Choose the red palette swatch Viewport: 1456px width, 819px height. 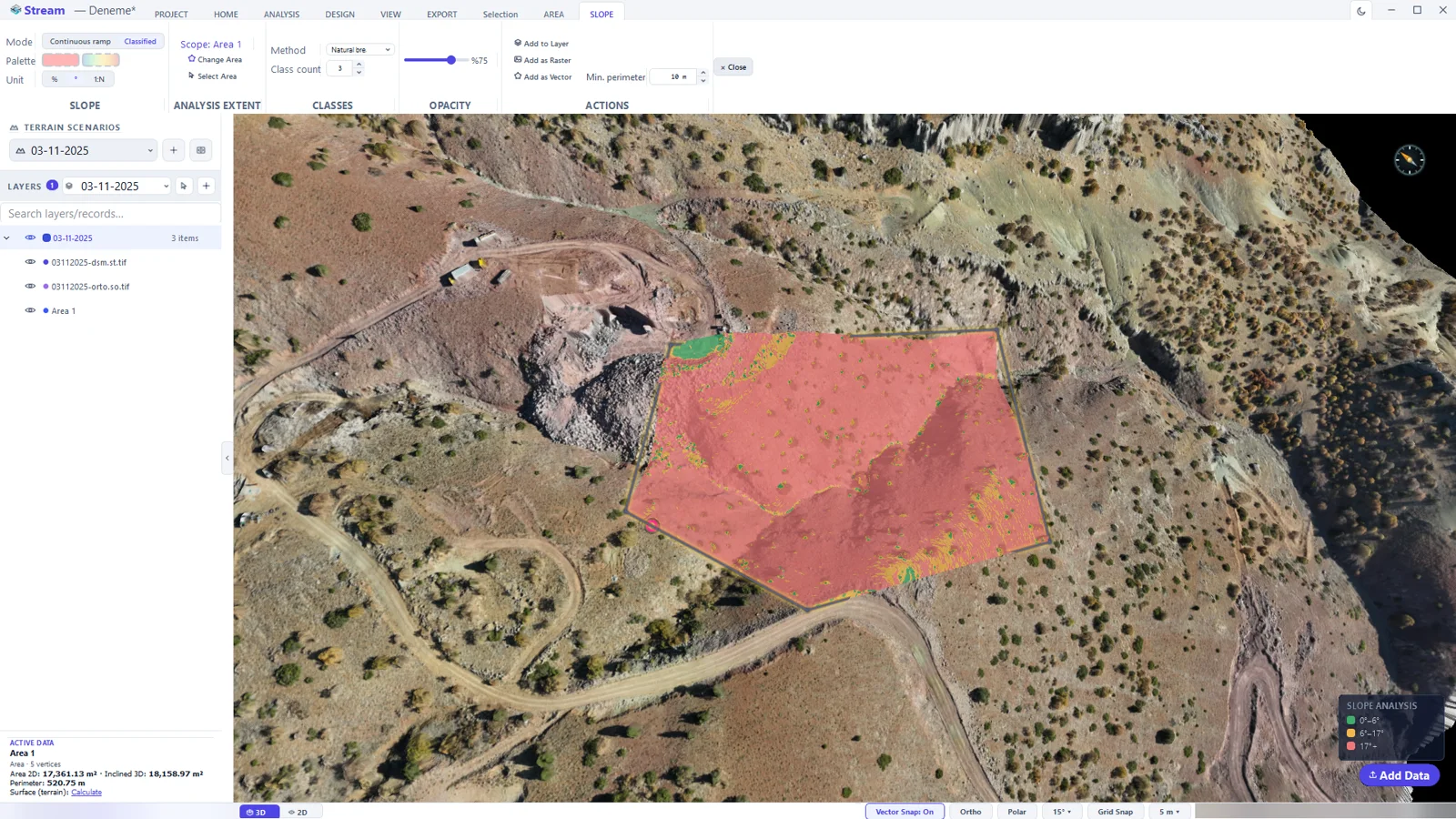point(60,60)
